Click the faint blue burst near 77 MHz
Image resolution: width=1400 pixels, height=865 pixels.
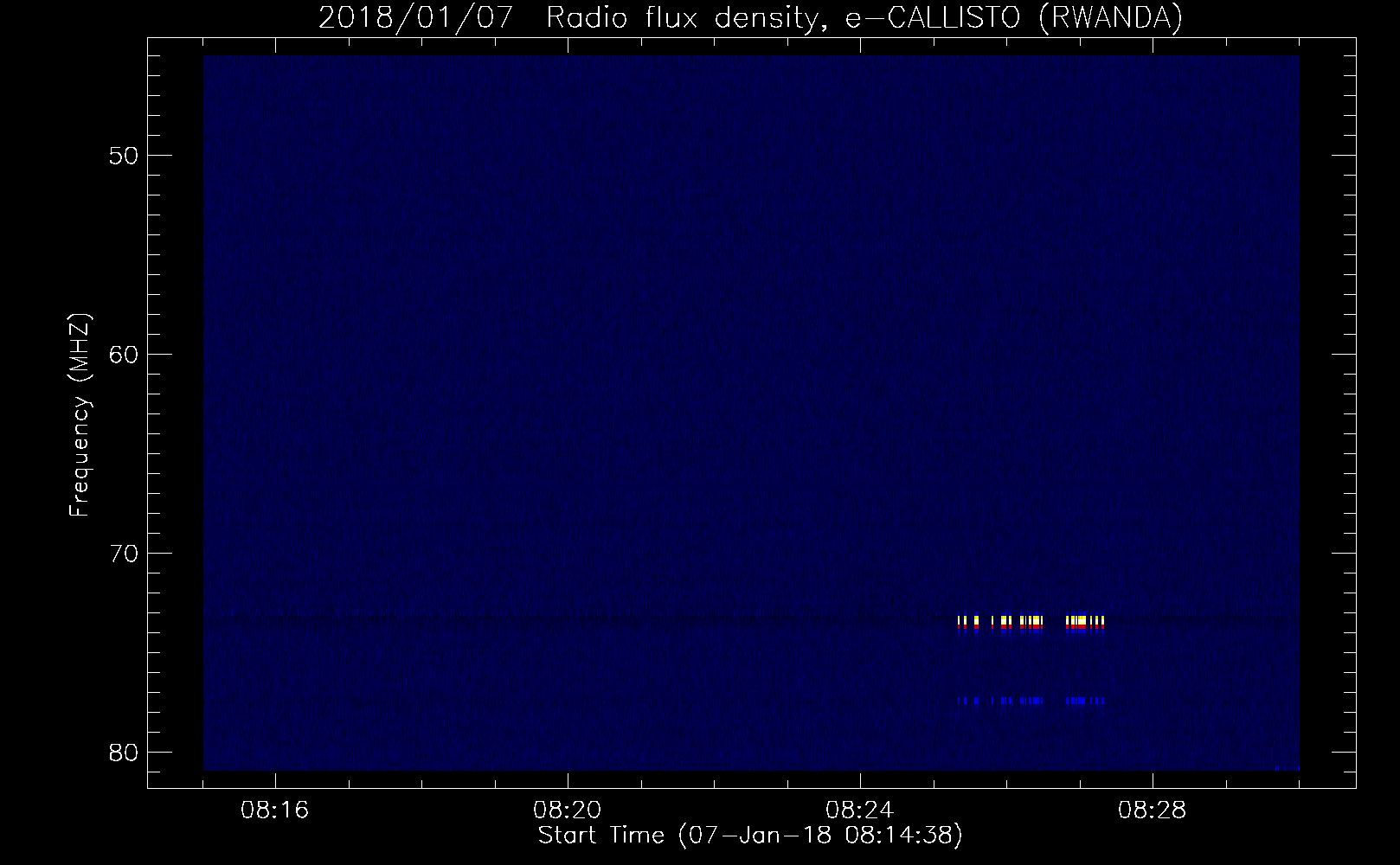pos(1031,701)
